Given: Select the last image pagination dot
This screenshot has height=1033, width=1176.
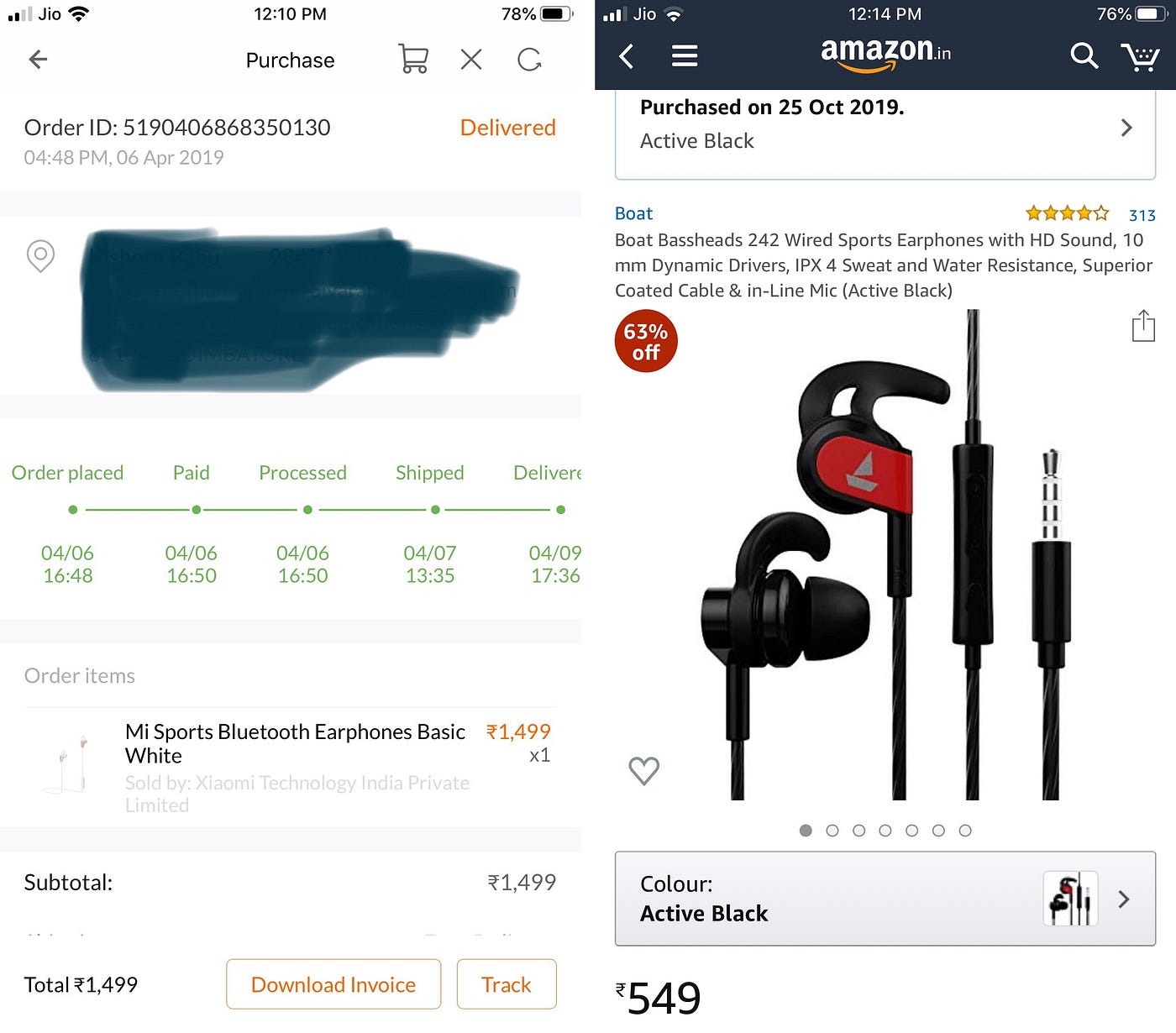Looking at the screenshot, I should [965, 831].
